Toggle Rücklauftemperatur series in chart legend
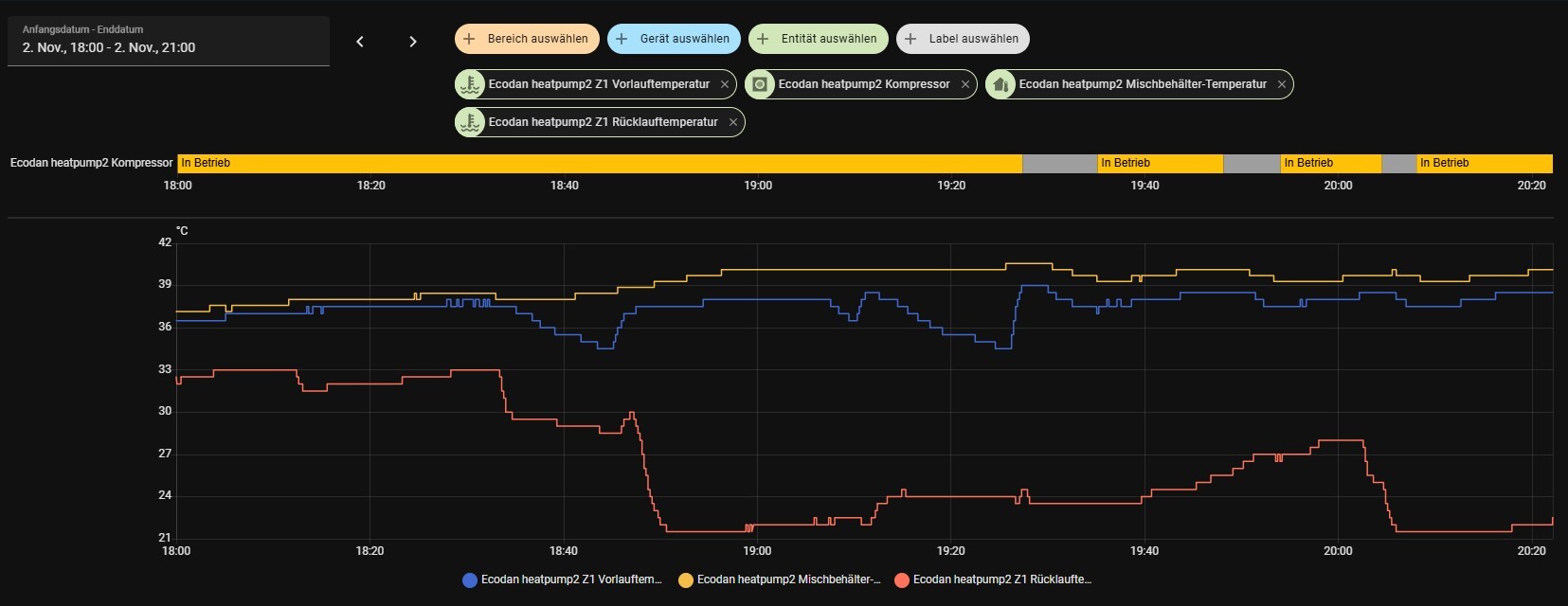Screen dimensions: 1568x606 coord(1001,579)
